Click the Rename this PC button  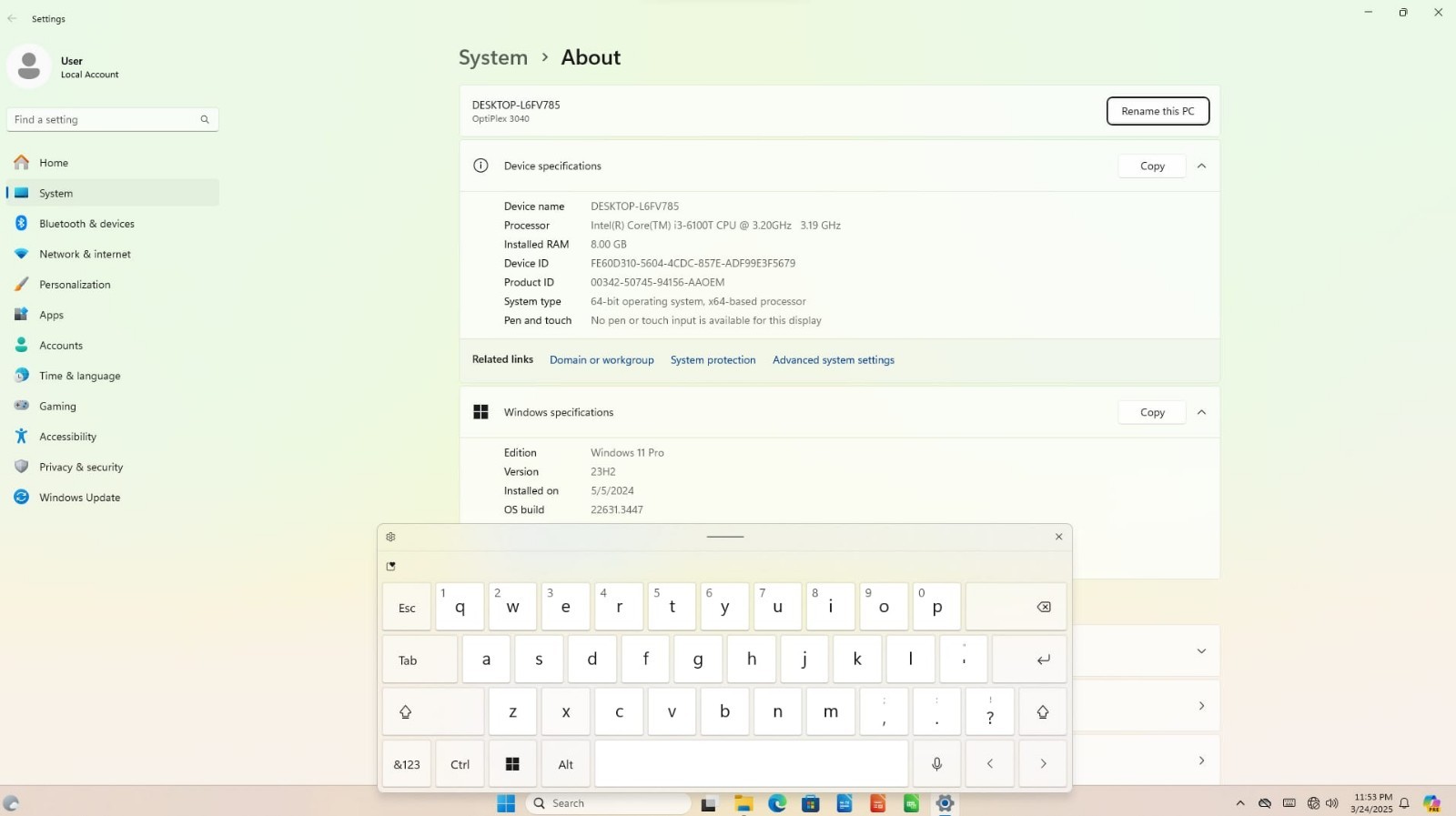tap(1158, 111)
